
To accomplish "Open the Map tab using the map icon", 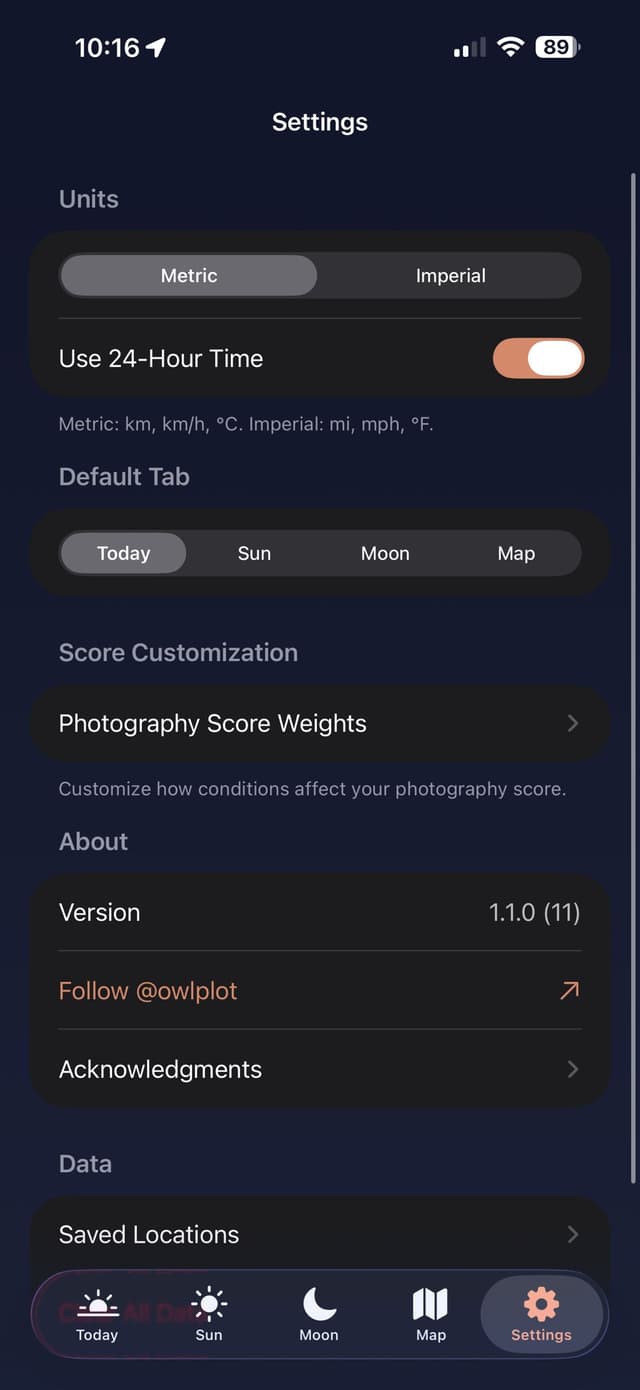I will pos(430,1303).
